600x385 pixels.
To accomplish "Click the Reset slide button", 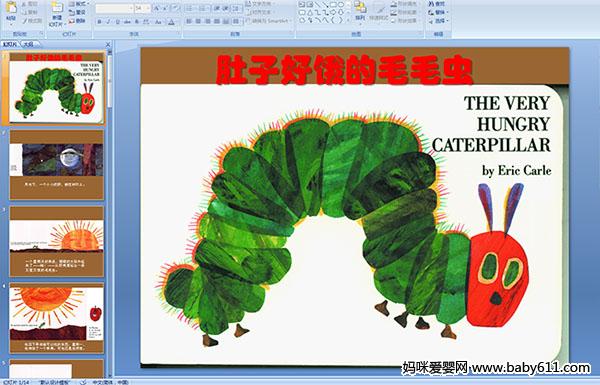I will tap(77, 12).
